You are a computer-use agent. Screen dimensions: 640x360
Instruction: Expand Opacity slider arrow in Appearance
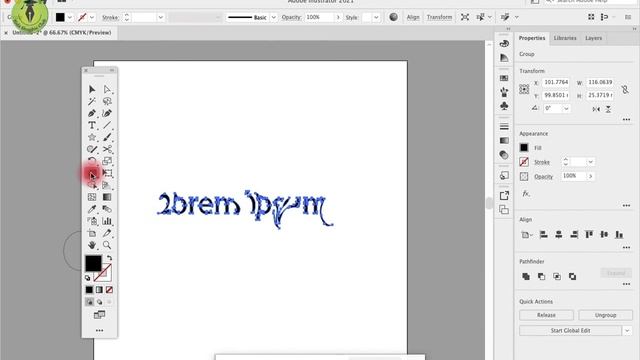(590, 176)
